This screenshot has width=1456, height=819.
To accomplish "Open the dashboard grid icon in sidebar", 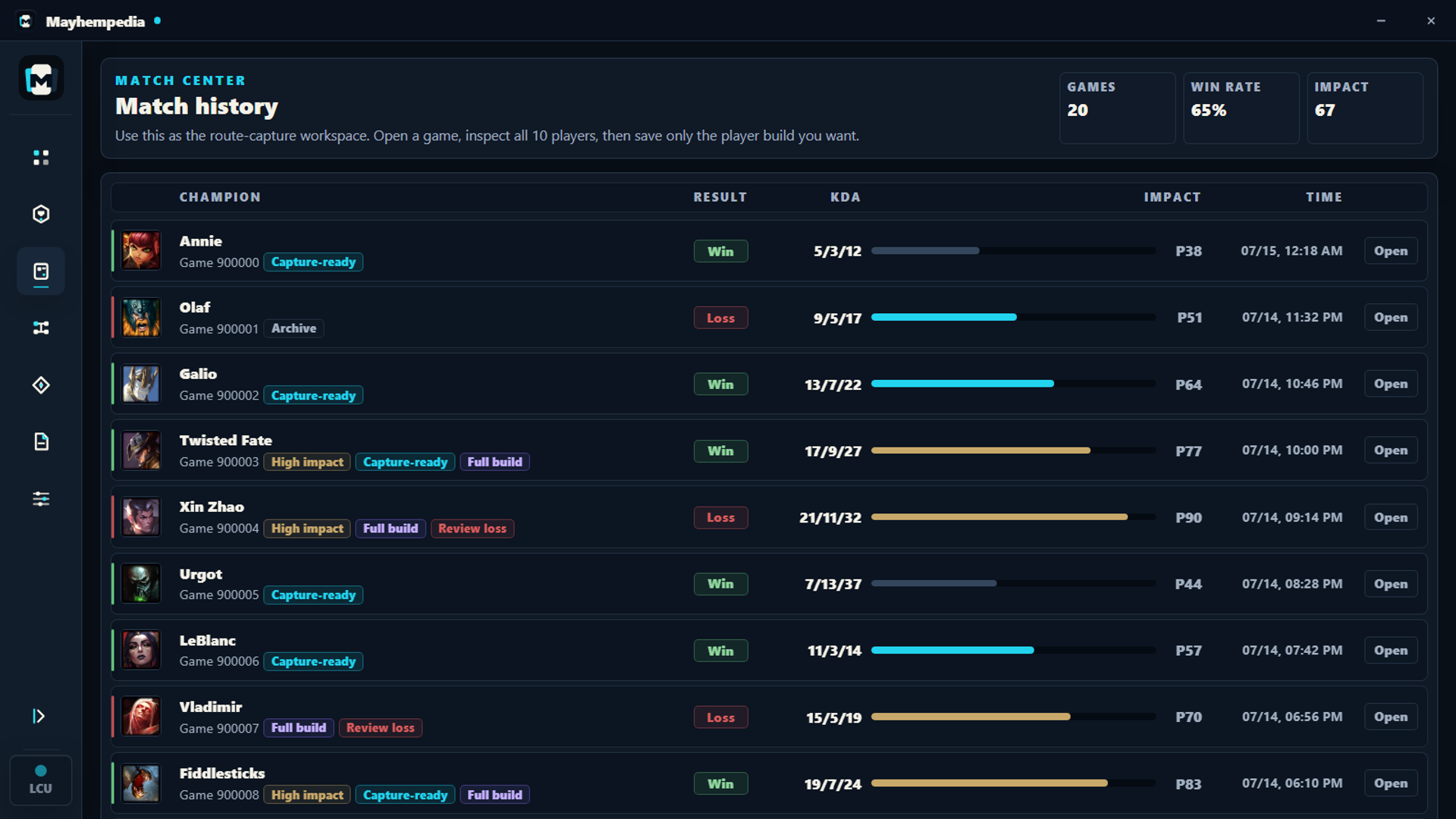I will [x=41, y=158].
